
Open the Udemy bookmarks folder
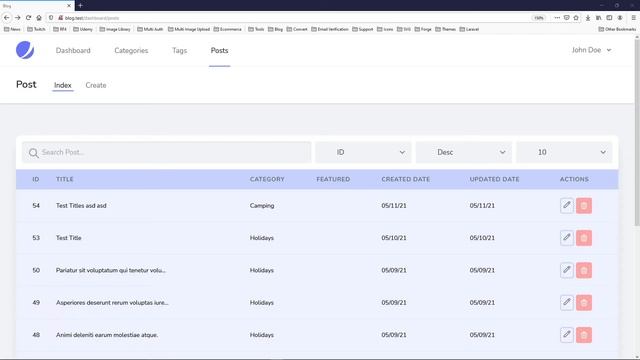pos(83,29)
